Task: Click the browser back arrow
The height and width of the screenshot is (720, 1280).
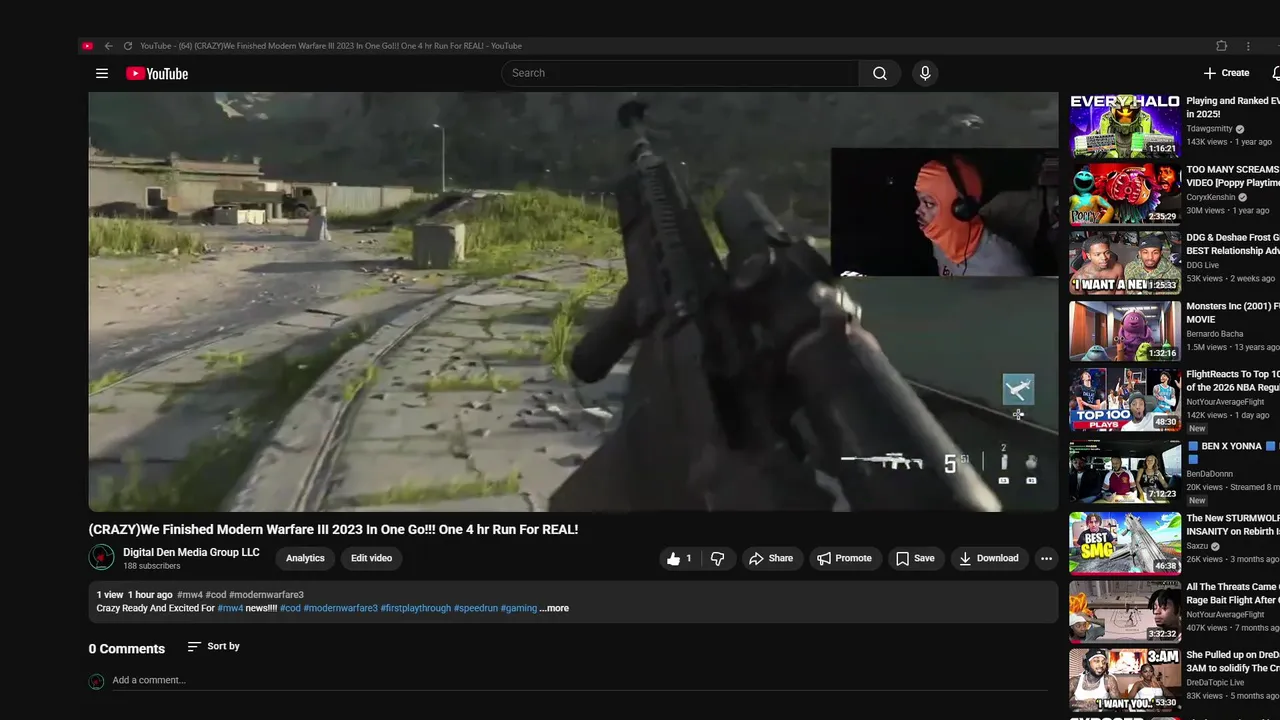Action: coord(108,46)
